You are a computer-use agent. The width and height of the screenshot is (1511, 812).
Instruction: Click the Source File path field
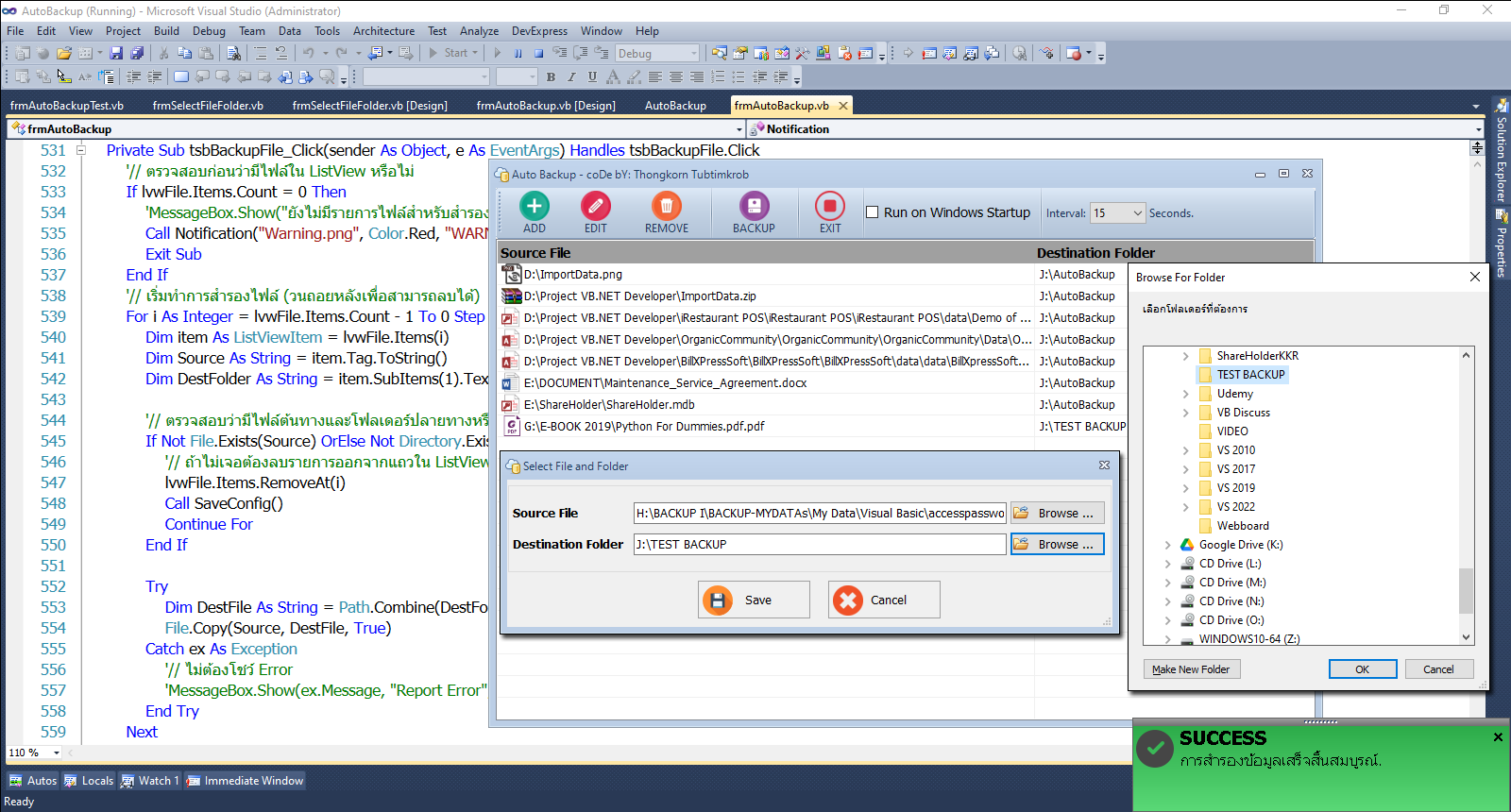click(x=819, y=514)
